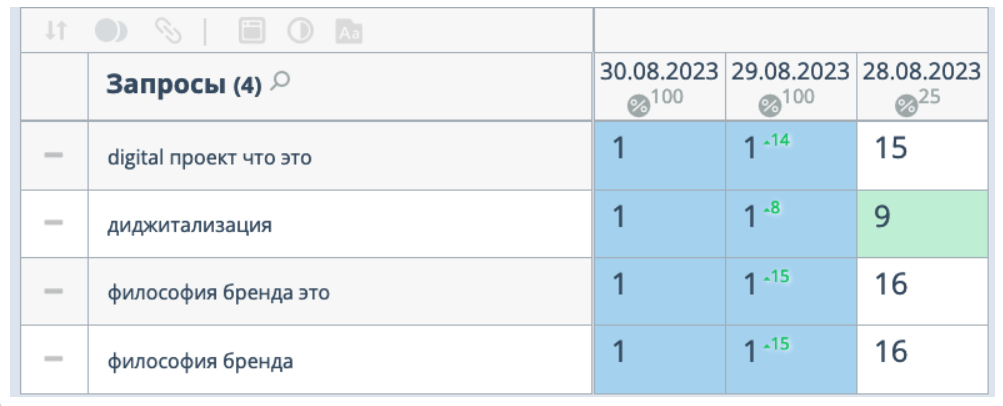Click the percent icon under 28.08.2023
Screen dimensions: 1003x406
tap(906, 106)
